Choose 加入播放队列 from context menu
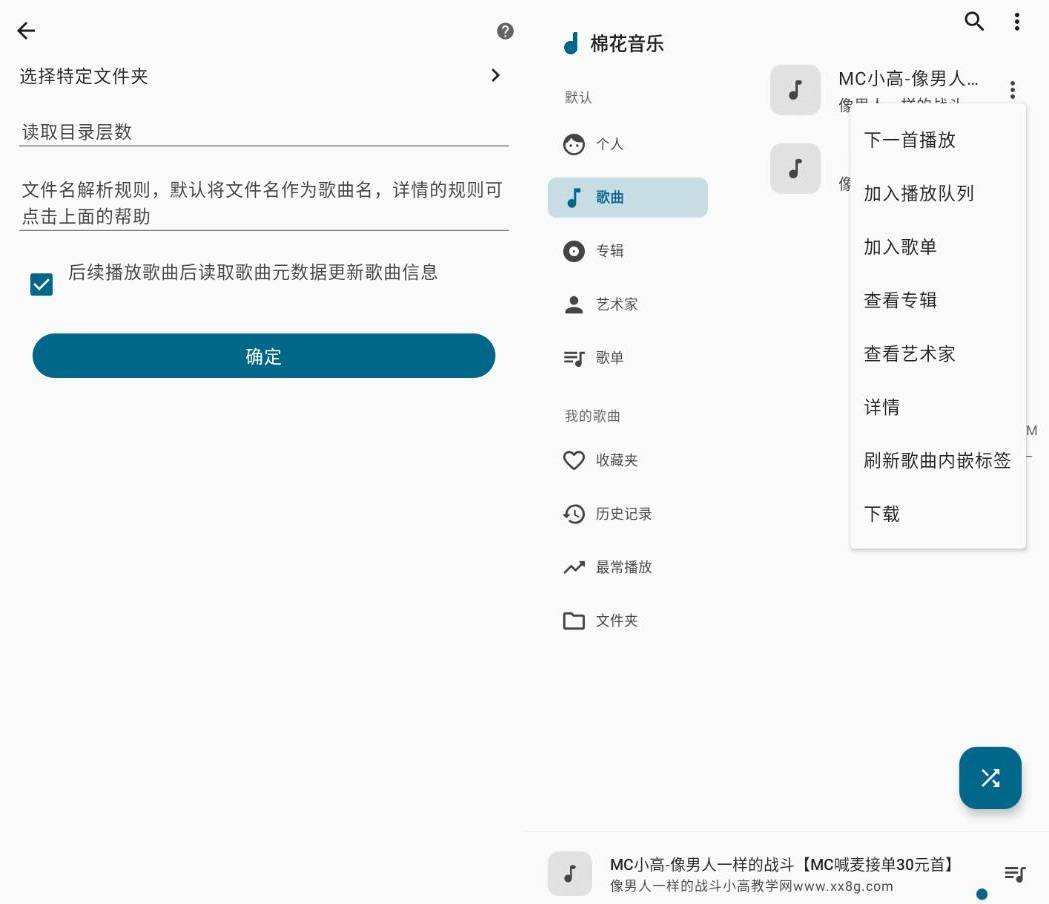The height and width of the screenshot is (904, 1049). click(x=938, y=193)
